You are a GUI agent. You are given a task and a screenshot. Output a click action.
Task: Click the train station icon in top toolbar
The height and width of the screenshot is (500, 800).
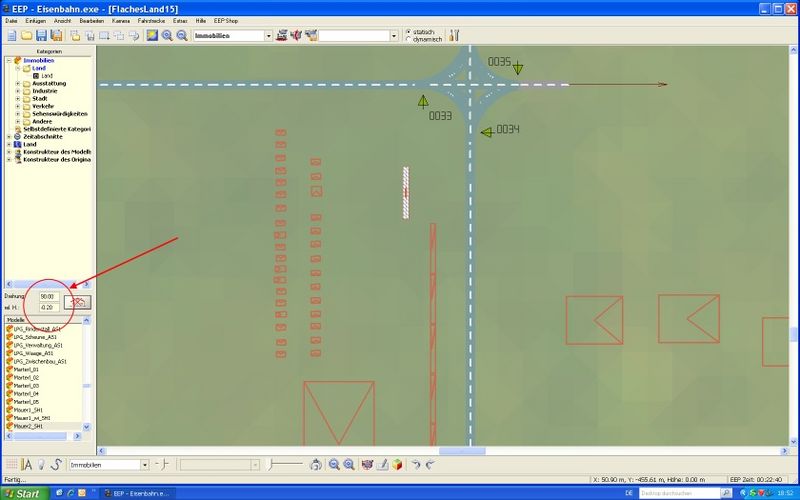[x=282, y=35]
